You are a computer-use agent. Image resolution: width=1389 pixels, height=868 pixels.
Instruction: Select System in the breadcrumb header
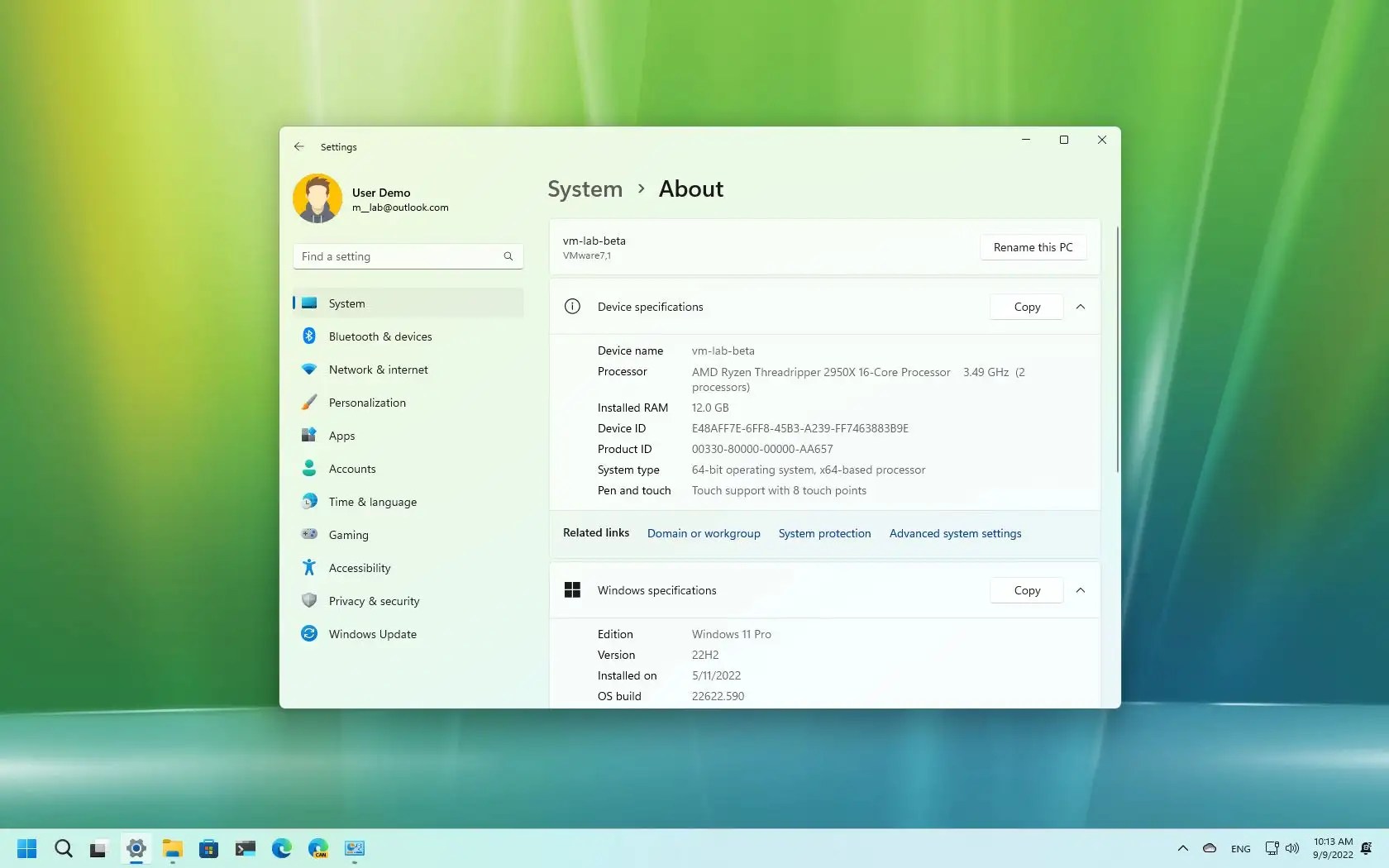[x=584, y=188]
